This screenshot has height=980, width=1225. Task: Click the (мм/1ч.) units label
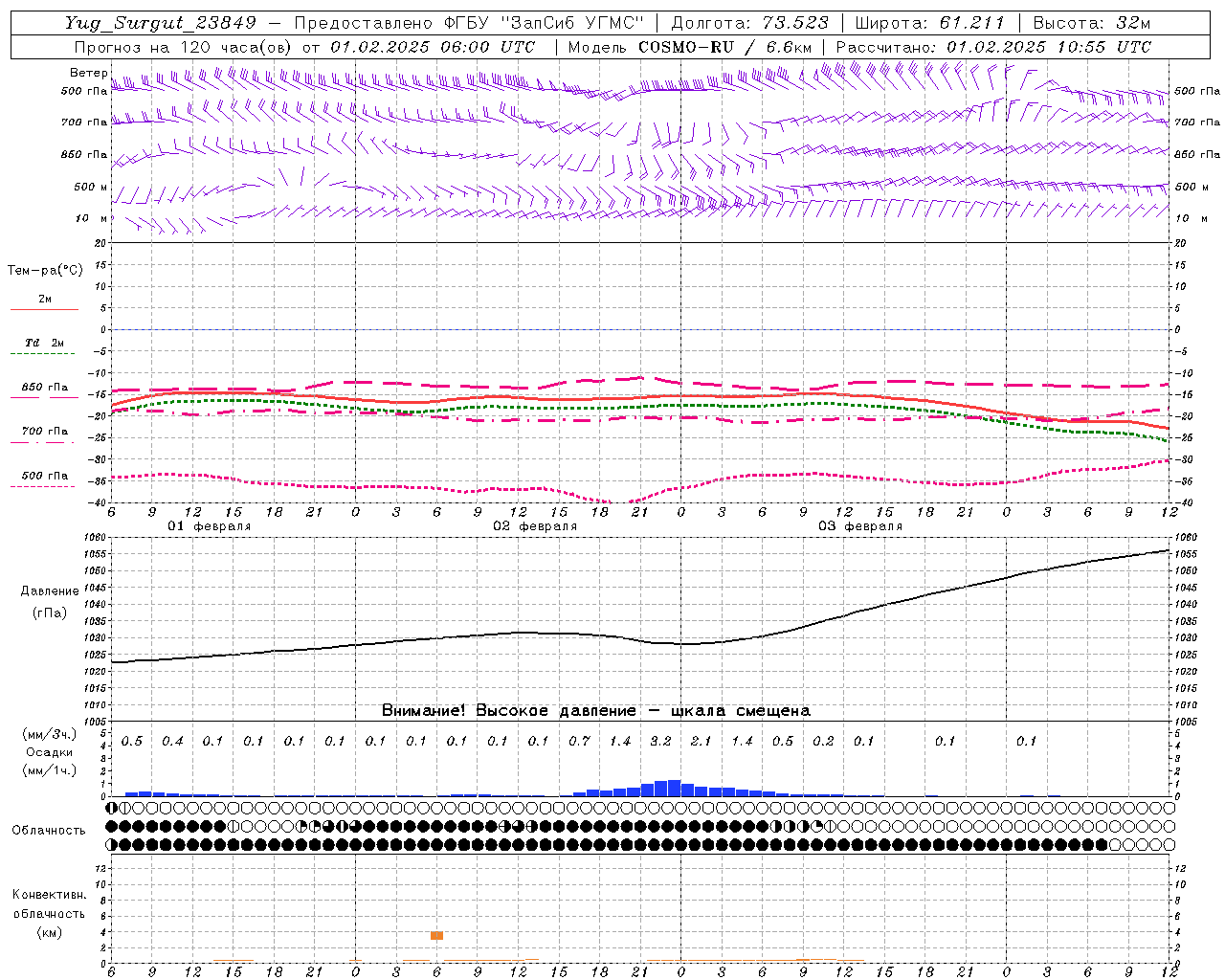tap(50, 770)
